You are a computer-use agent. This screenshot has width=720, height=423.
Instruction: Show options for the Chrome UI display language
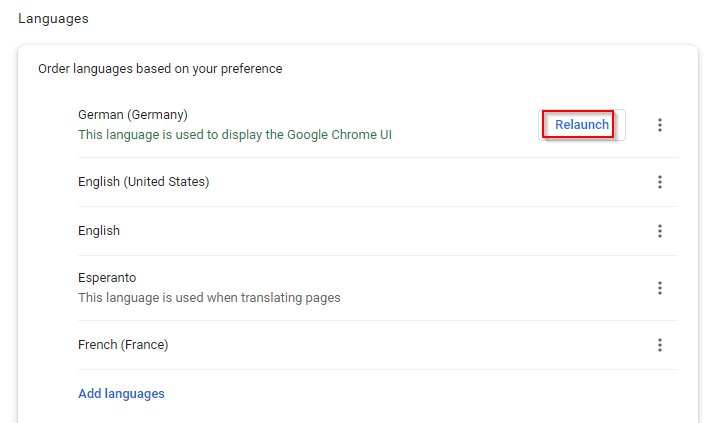tap(660, 125)
